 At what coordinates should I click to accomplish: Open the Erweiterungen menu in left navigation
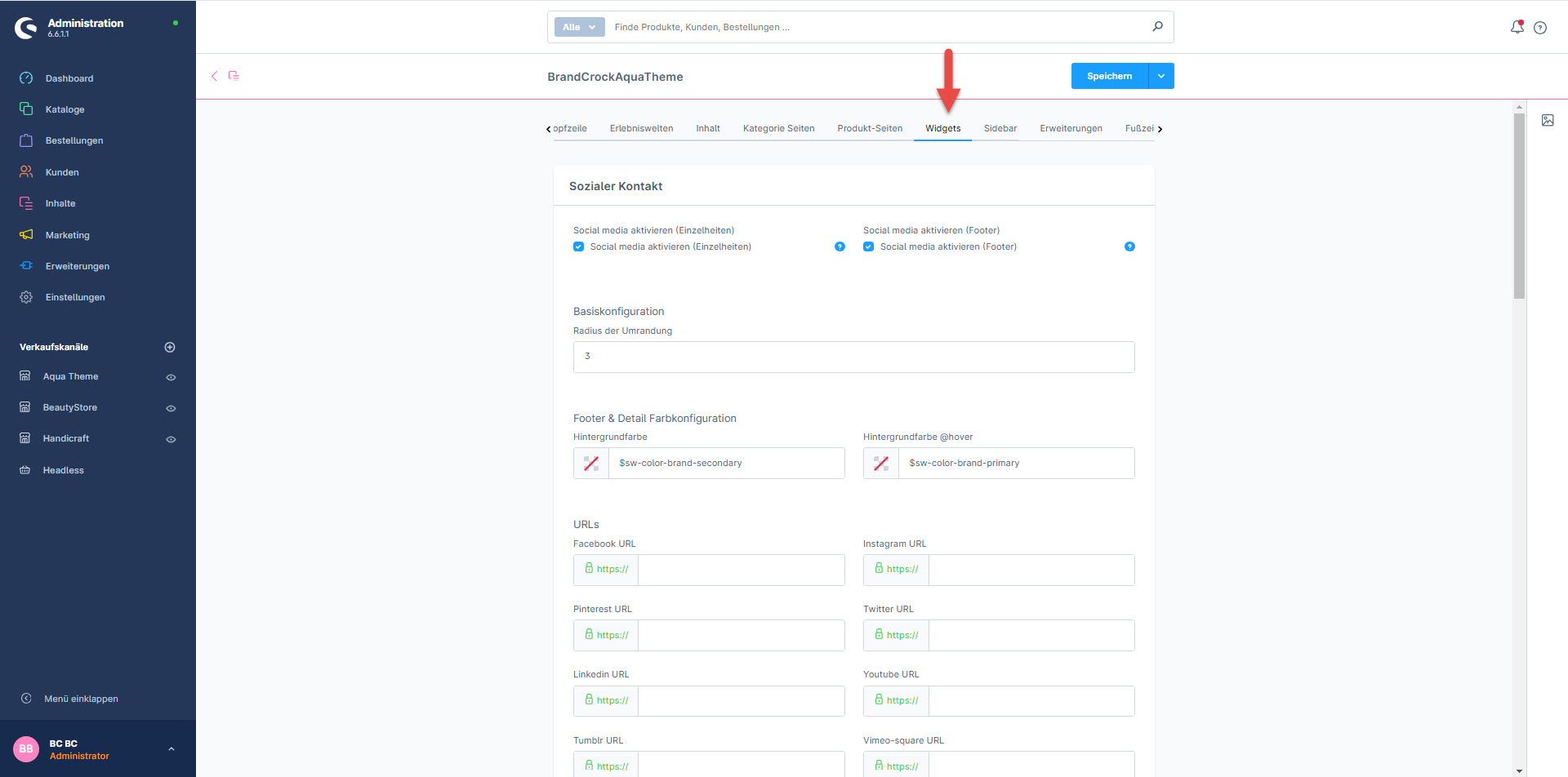point(77,266)
